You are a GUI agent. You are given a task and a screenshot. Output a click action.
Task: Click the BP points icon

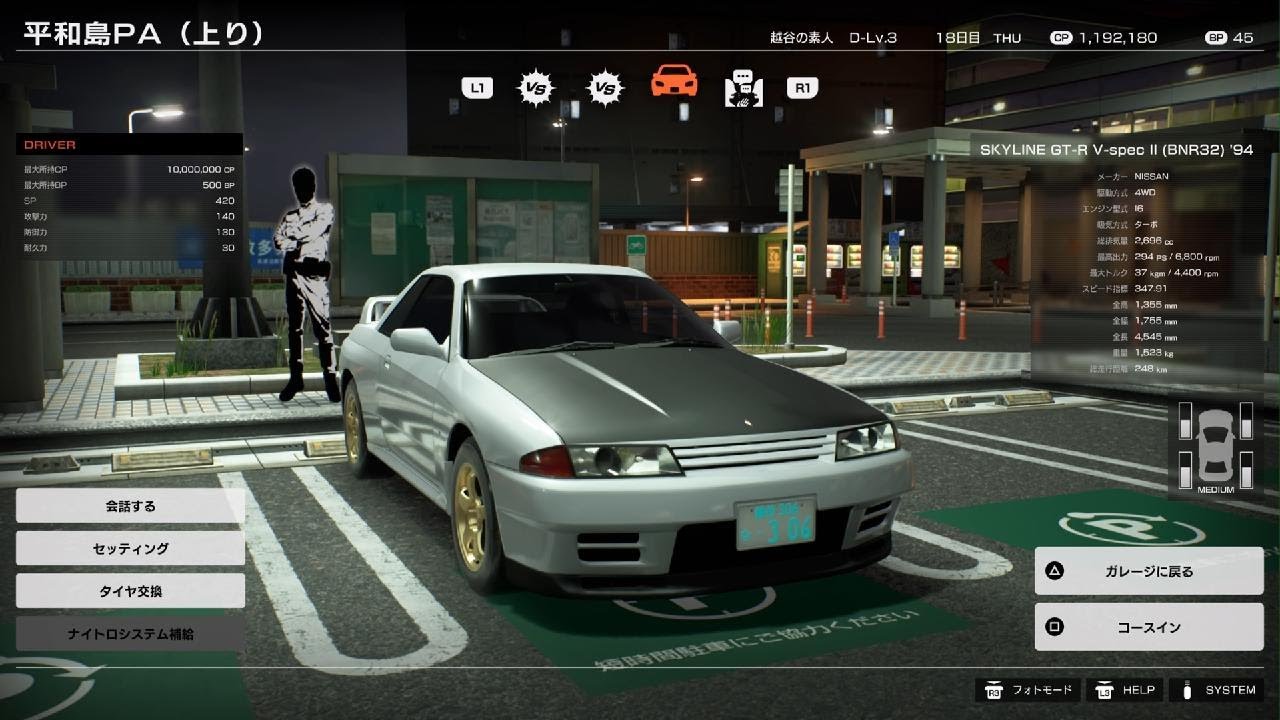point(1216,38)
